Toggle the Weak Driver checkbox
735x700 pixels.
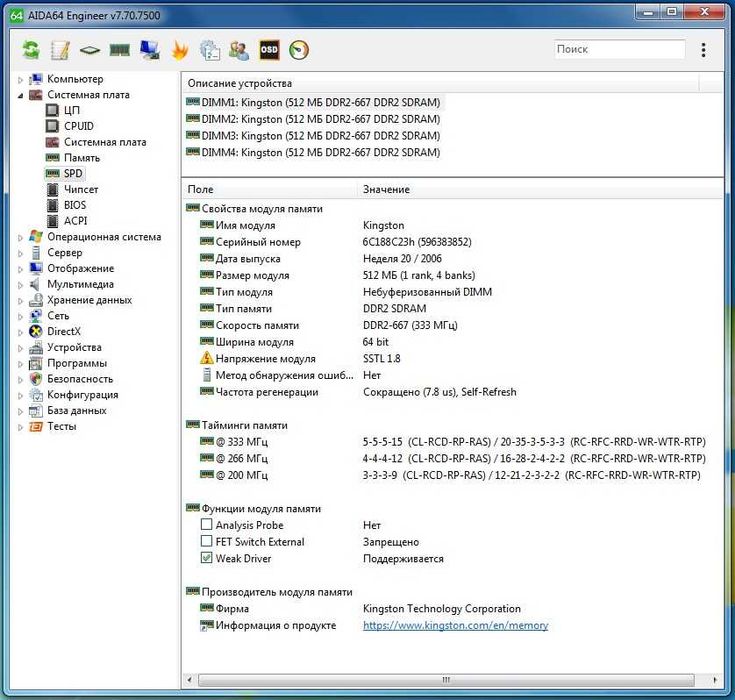click(x=206, y=558)
